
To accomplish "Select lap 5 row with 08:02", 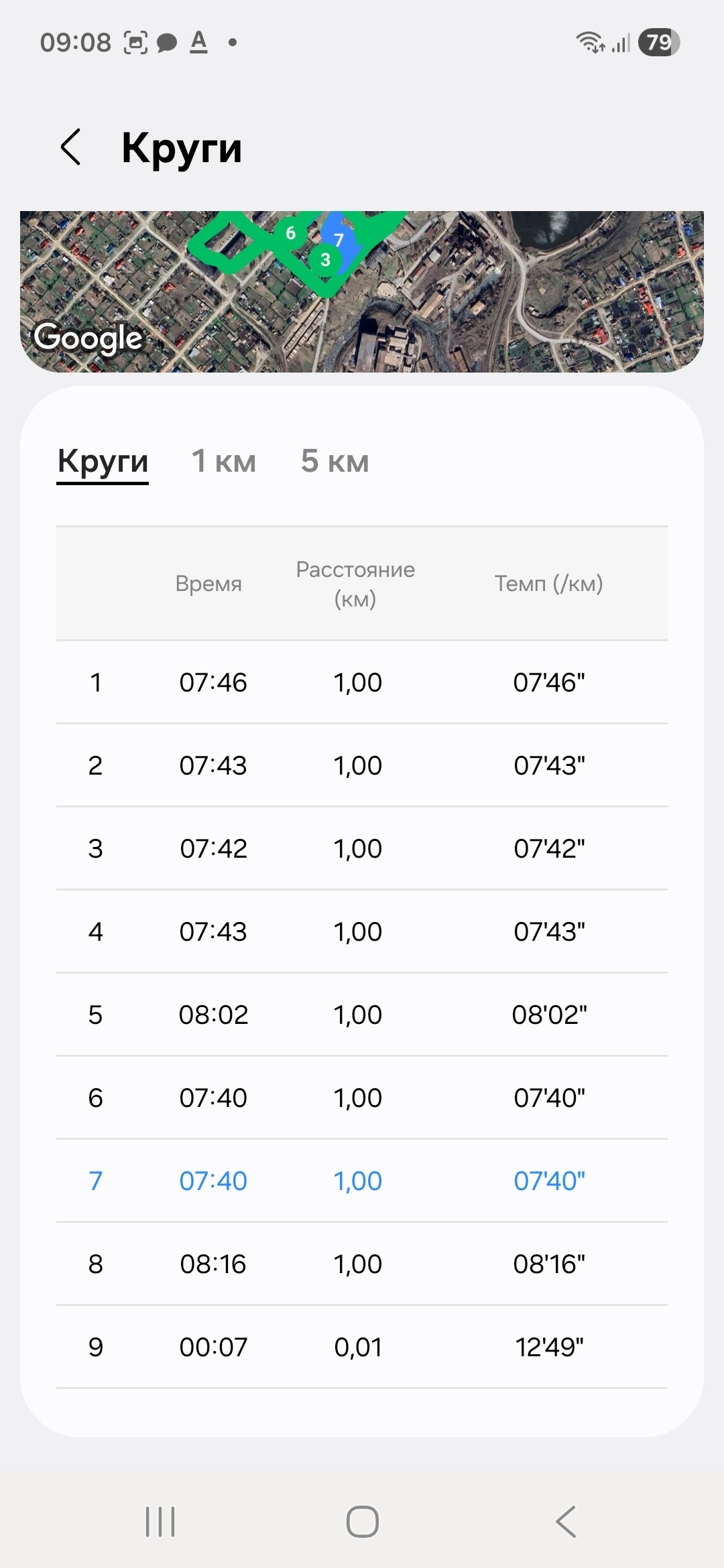I will (x=362, y=1015).
